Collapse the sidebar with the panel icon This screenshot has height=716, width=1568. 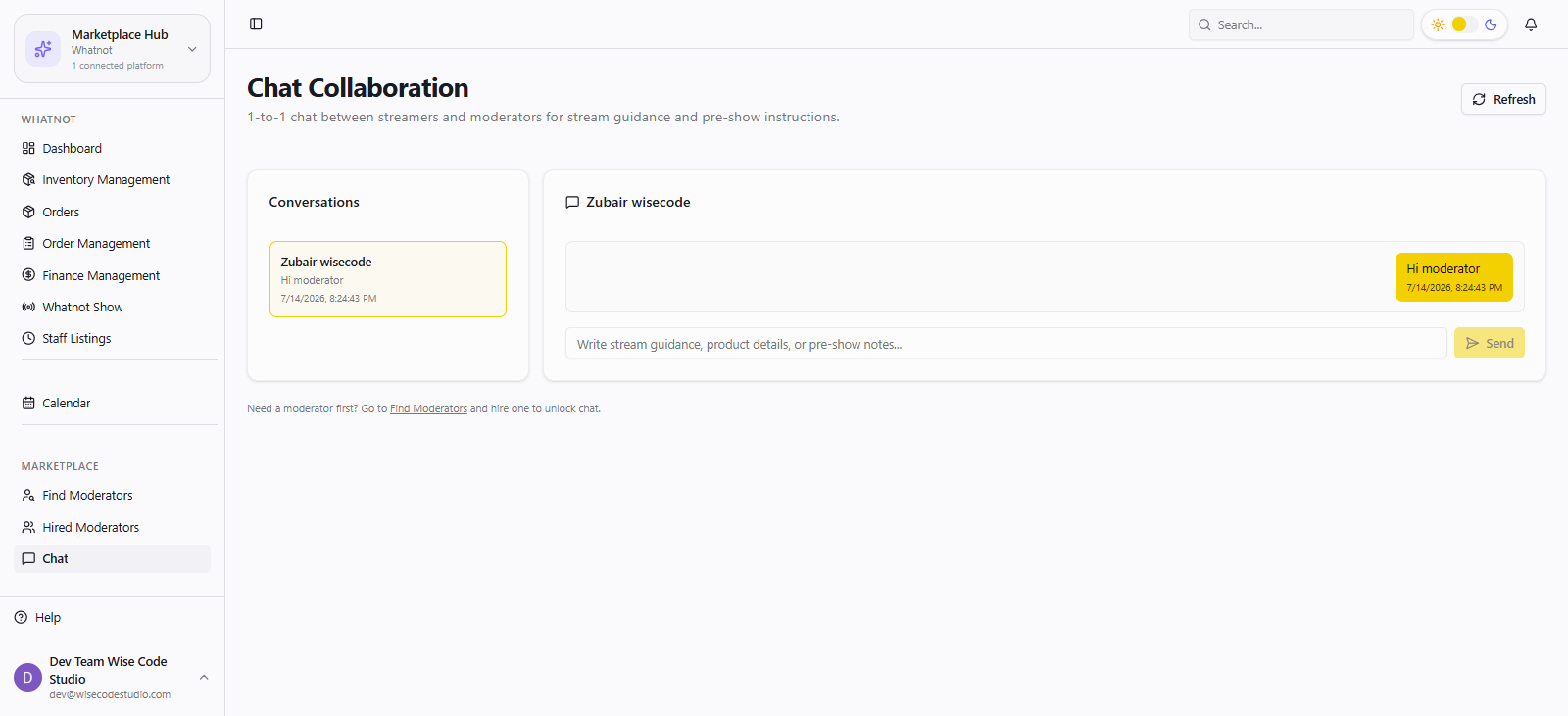pyautogui.click(x=256, y=24)
